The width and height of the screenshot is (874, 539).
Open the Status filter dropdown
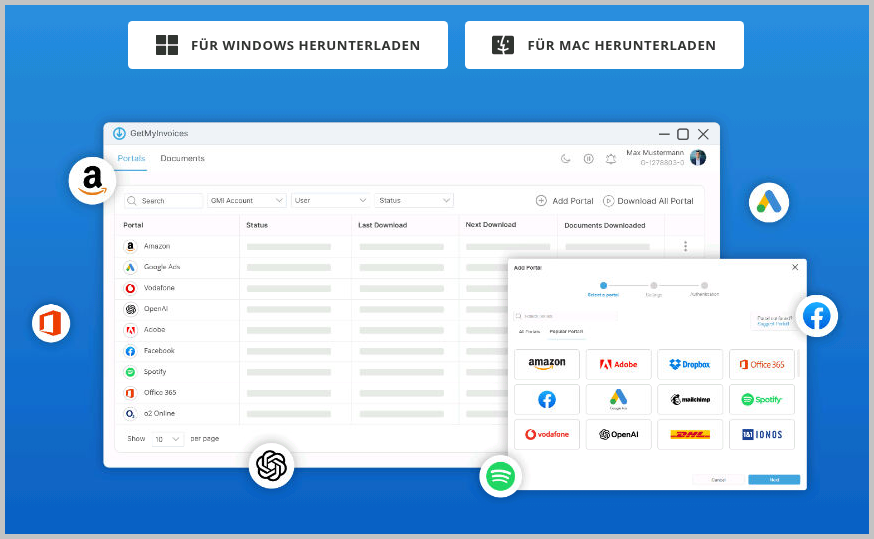coord(414,201)
